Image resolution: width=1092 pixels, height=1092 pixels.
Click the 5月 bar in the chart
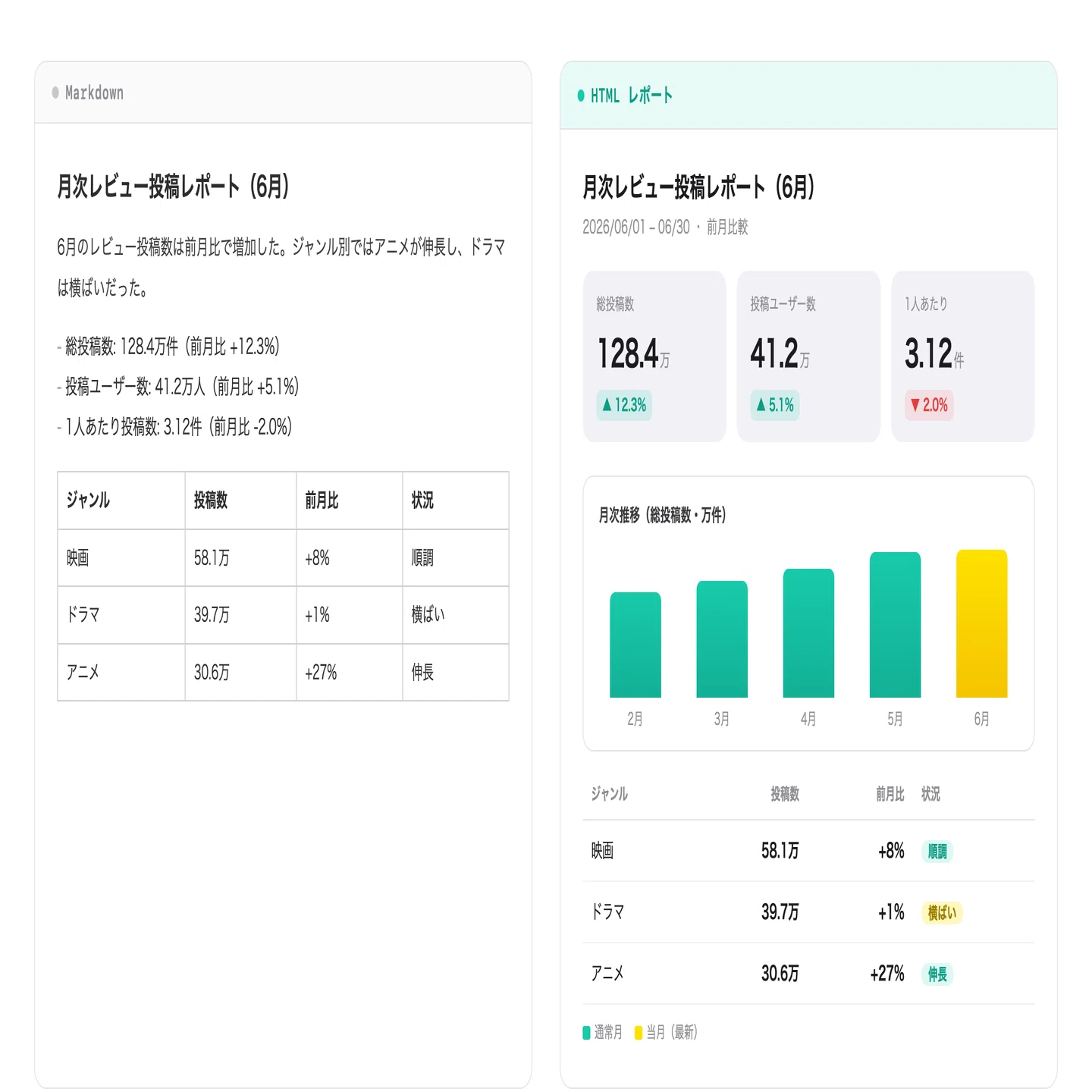895,625
